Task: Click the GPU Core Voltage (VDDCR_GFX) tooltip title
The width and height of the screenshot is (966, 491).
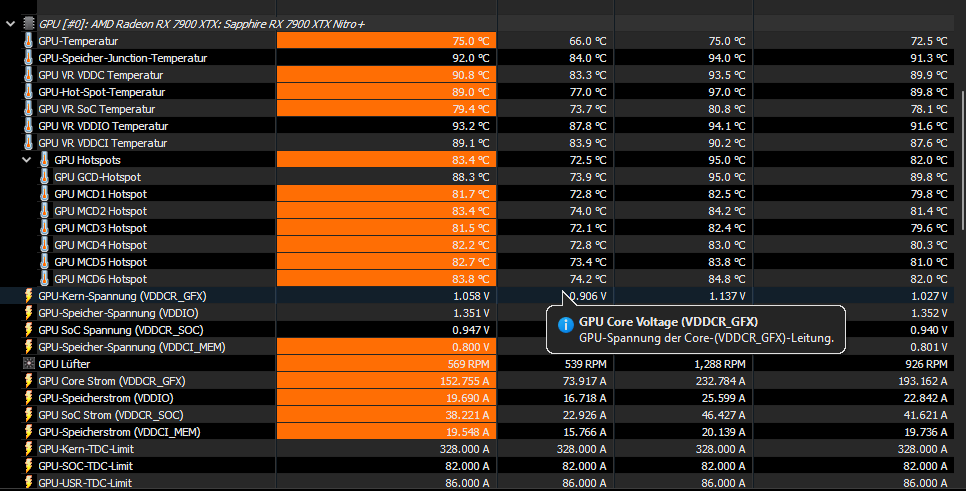Action: click(x=668, y=322)
